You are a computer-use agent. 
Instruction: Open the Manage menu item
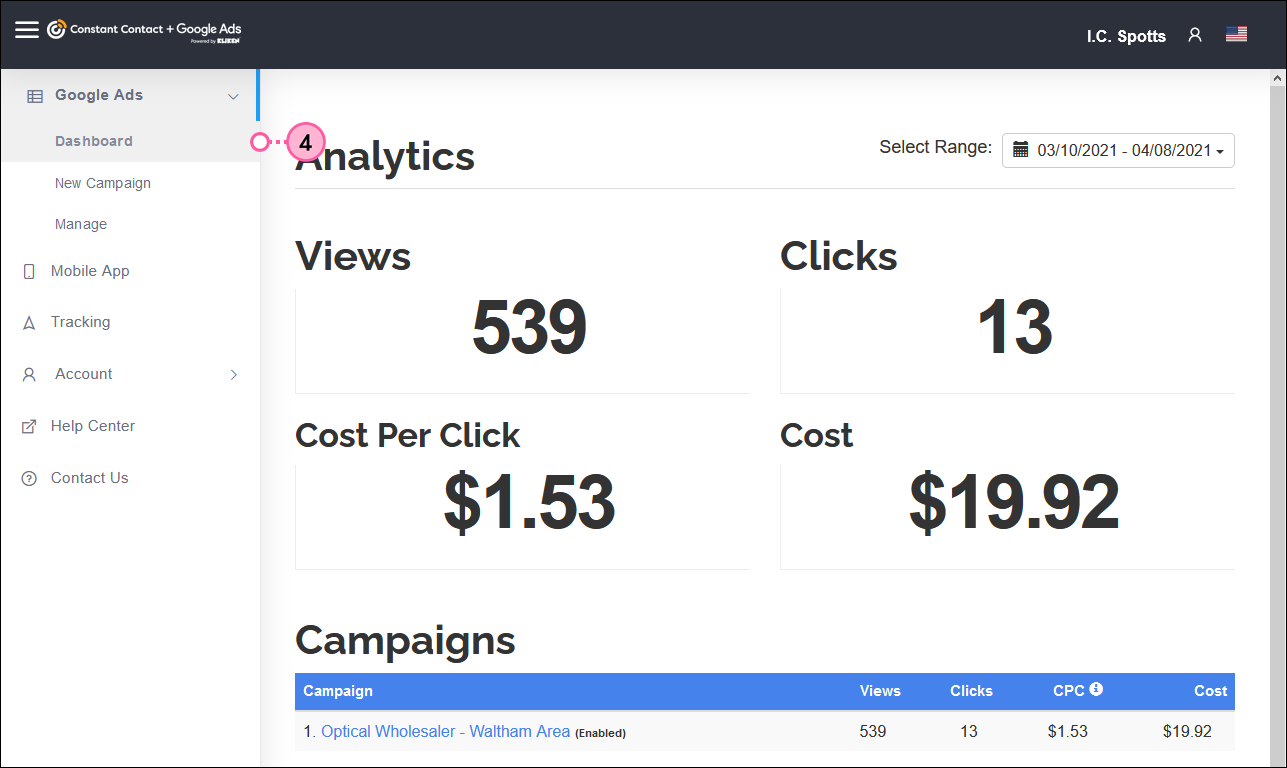[x=80, y=224]
